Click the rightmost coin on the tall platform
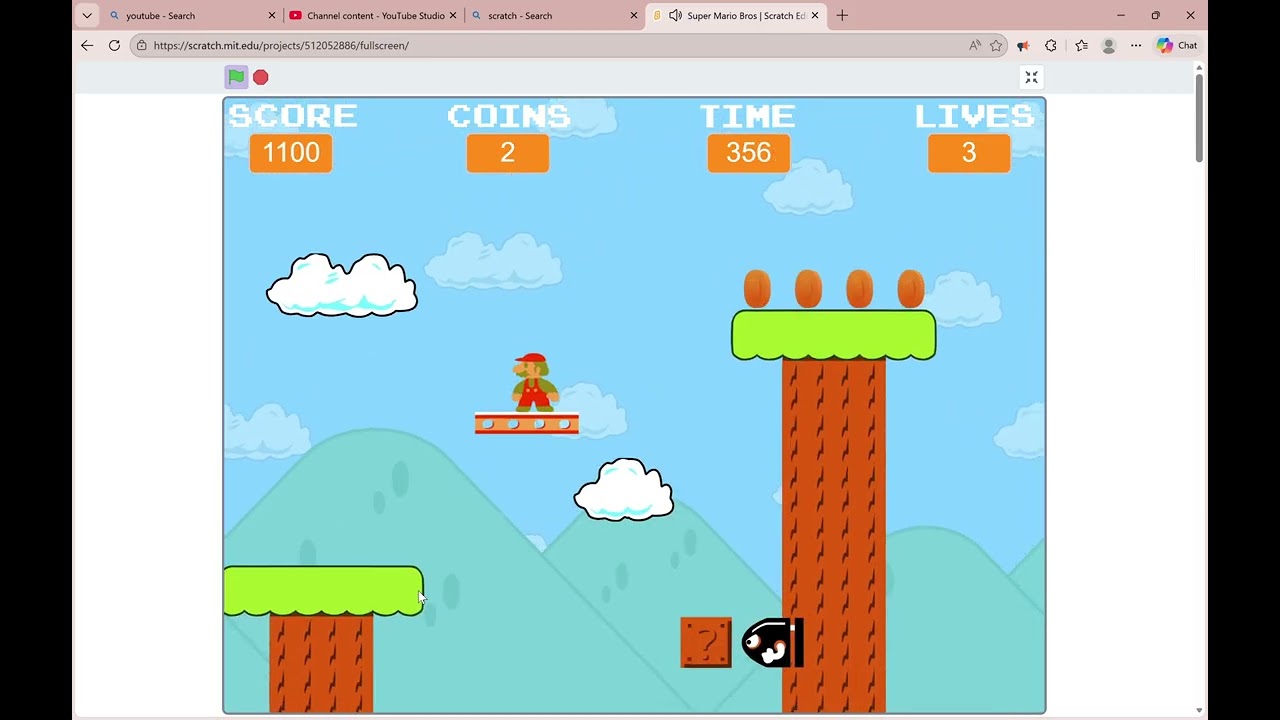 [x=910, y=289]
